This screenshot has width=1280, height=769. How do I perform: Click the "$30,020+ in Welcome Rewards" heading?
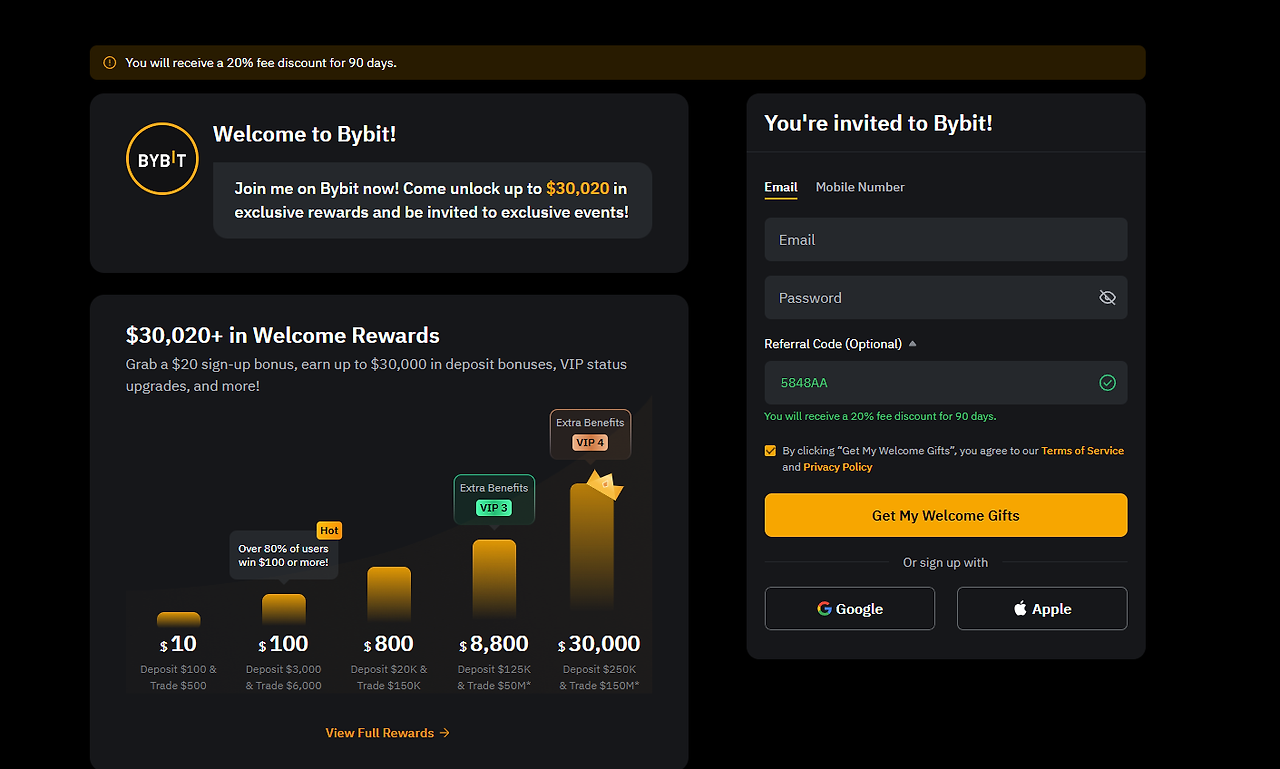[x=283, y=335]
